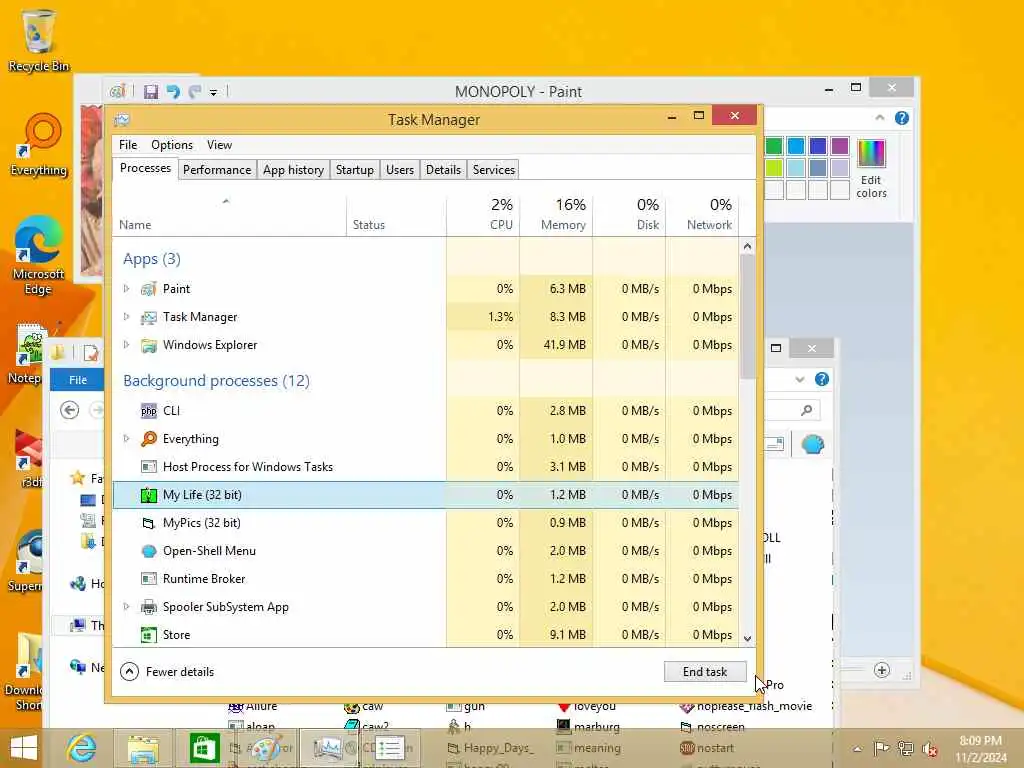Expand the Spooler SubSystem App group

tap(127, 606)
